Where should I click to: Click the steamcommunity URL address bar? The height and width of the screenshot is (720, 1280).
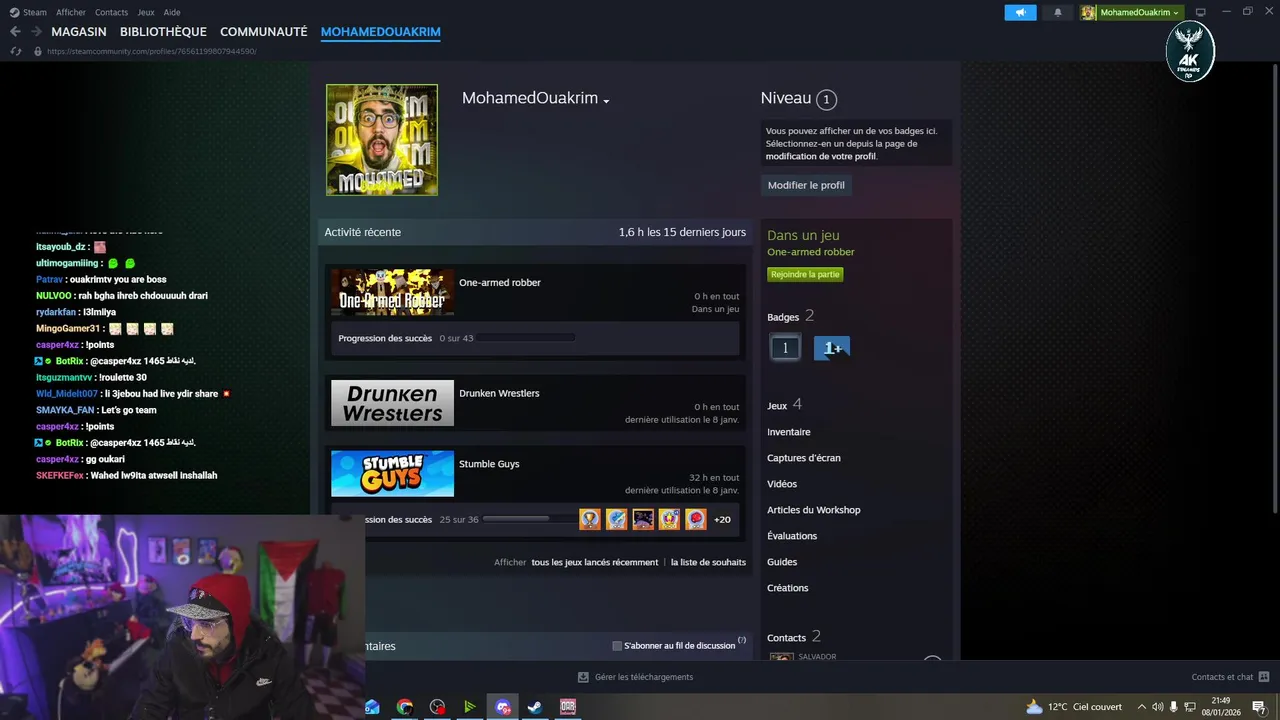point(152,51)
